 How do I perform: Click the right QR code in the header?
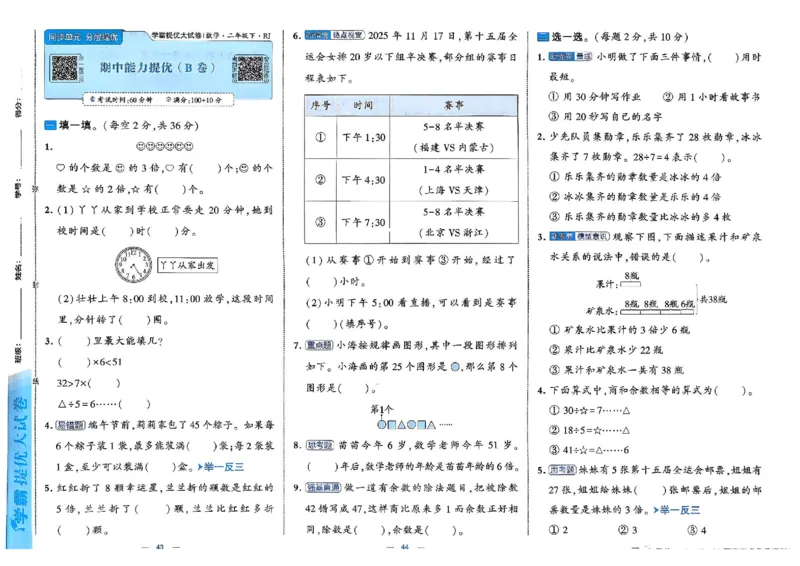(x=248, y=69)
